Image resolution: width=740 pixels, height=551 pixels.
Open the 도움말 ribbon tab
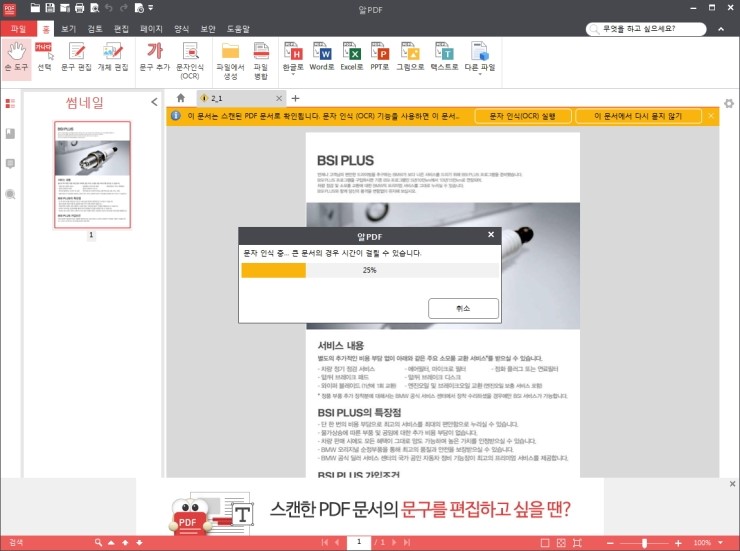pos(238,29)
